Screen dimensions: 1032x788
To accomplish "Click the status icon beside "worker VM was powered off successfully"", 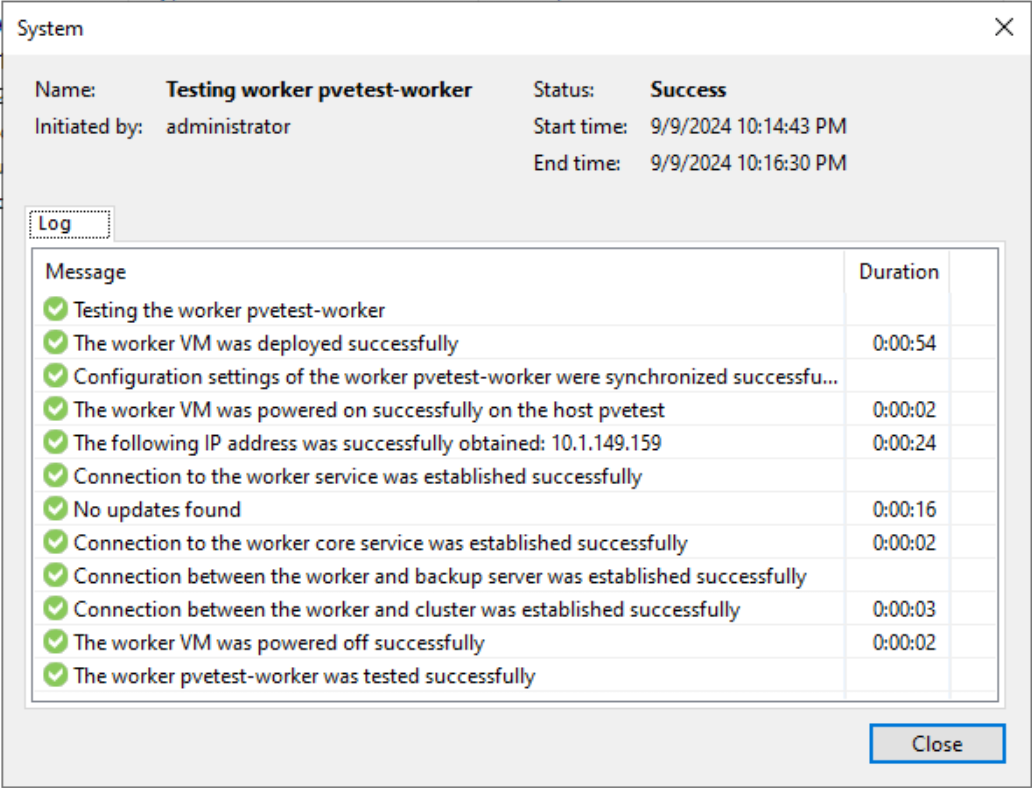I will [55, 642].
